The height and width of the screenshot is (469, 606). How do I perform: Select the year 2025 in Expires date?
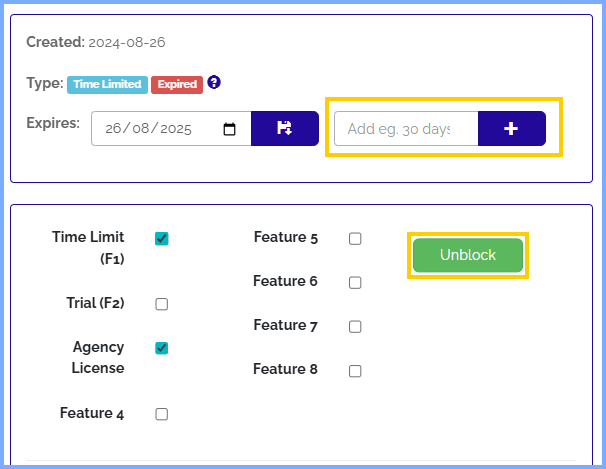coord(176,129)
